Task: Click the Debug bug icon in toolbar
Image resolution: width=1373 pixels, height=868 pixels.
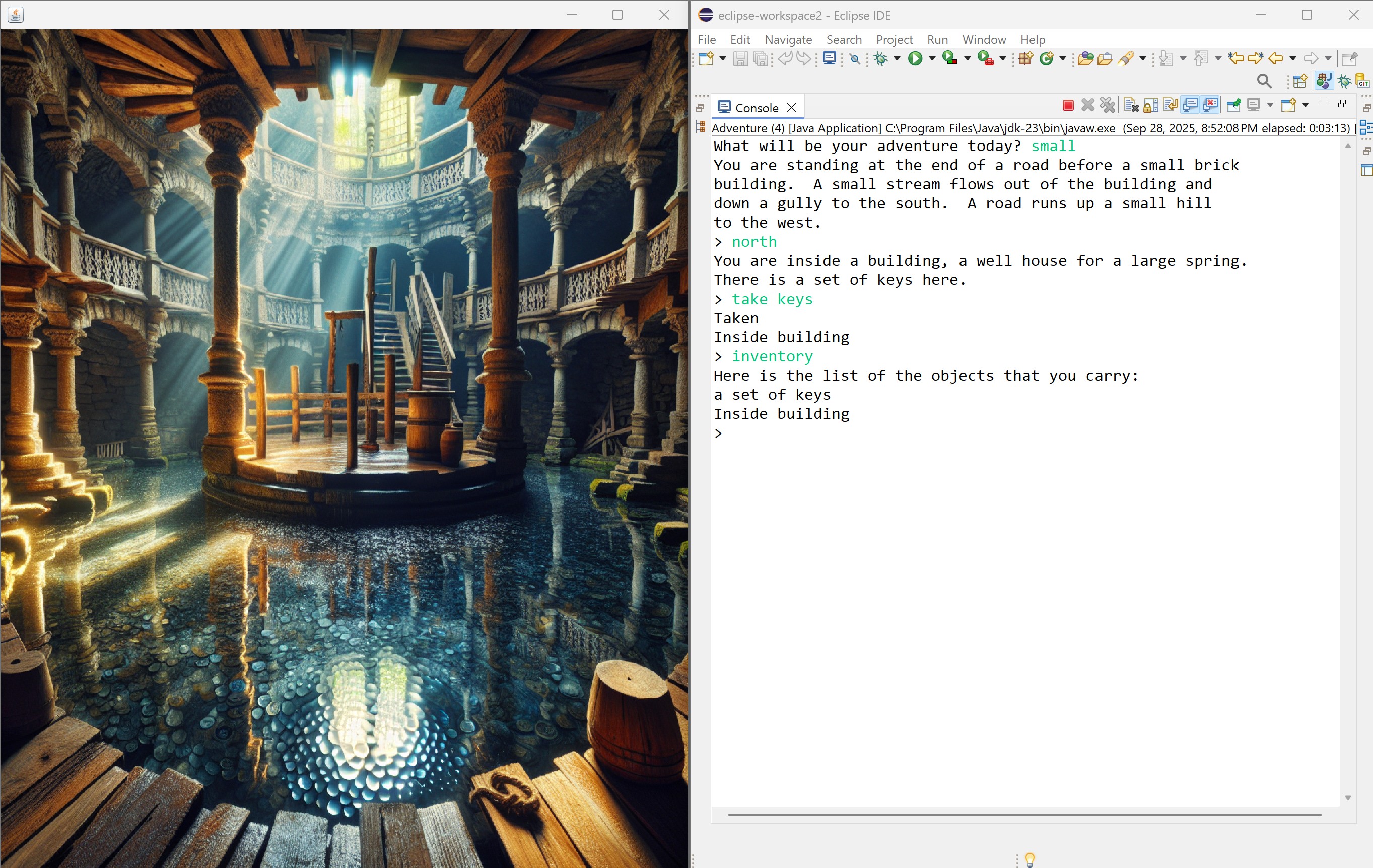Action: click(x=881, y=59)
